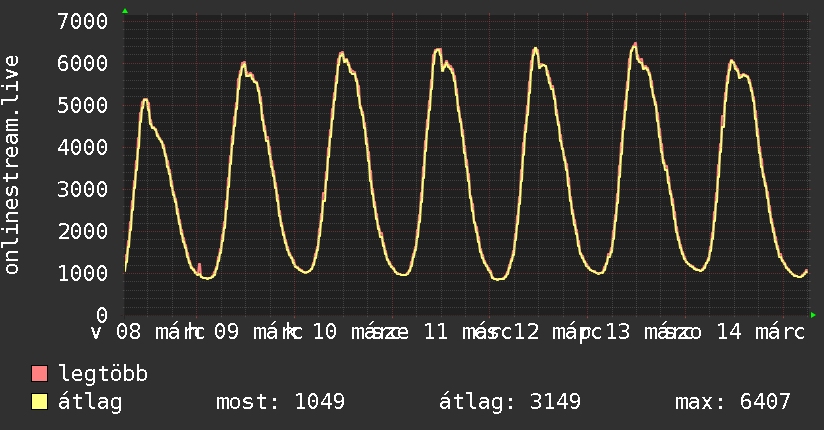Click the small red spike near 1000
Viewport: 824px width, 430px height.
click(199, 266)
